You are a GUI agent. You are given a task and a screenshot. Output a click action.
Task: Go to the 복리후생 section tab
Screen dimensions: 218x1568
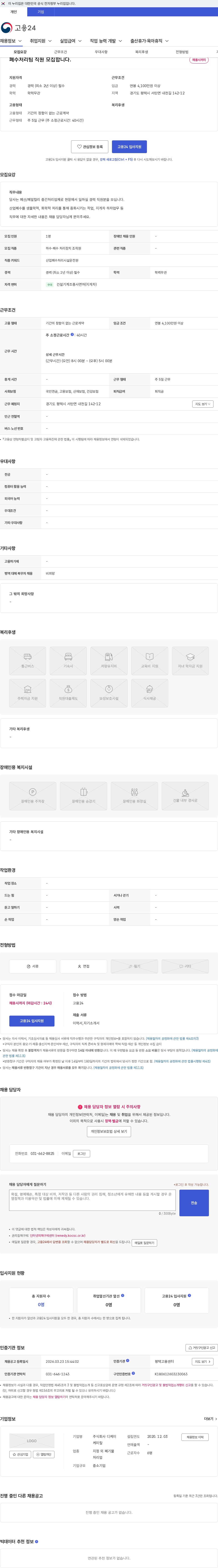[141, 52]
